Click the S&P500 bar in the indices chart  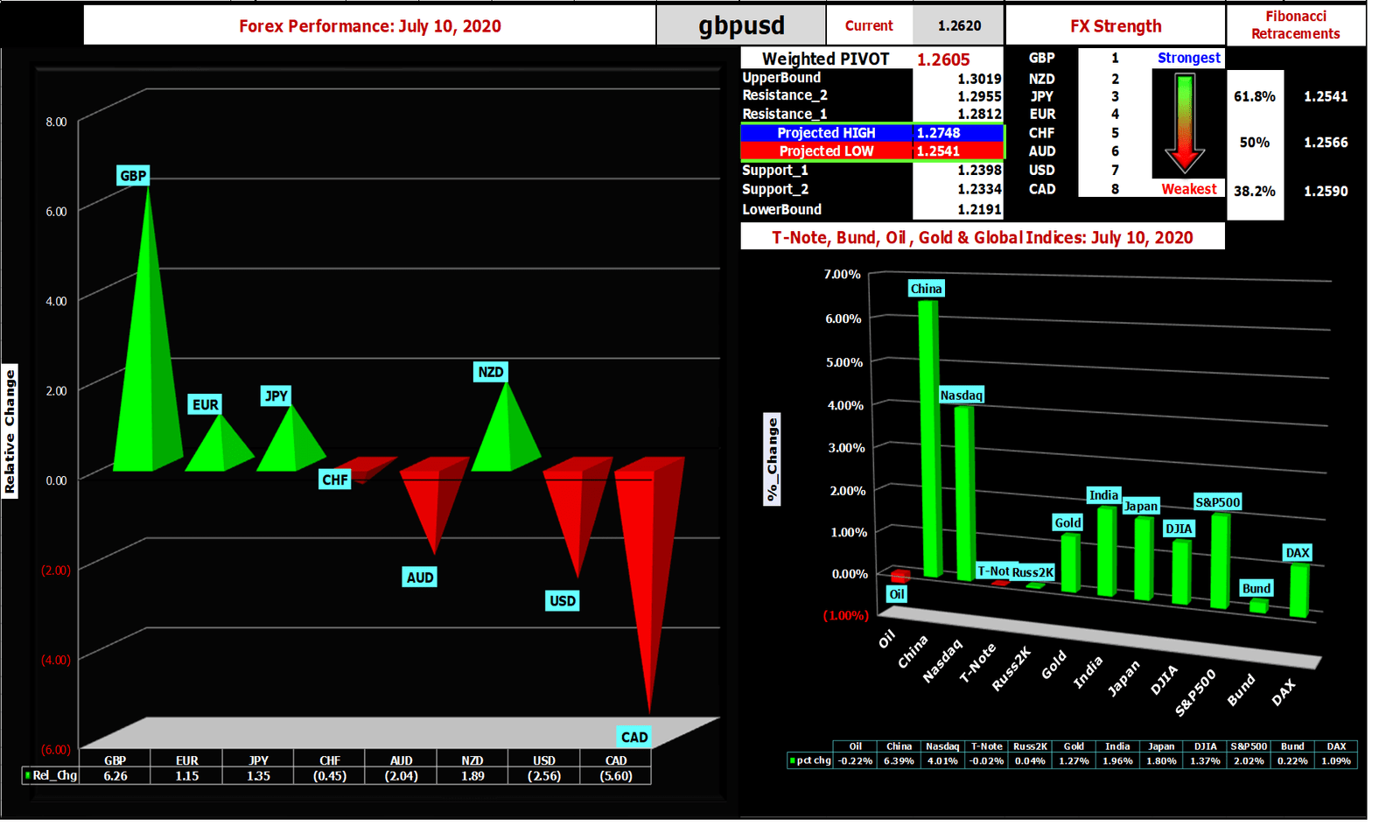(x=1218, y=560)
